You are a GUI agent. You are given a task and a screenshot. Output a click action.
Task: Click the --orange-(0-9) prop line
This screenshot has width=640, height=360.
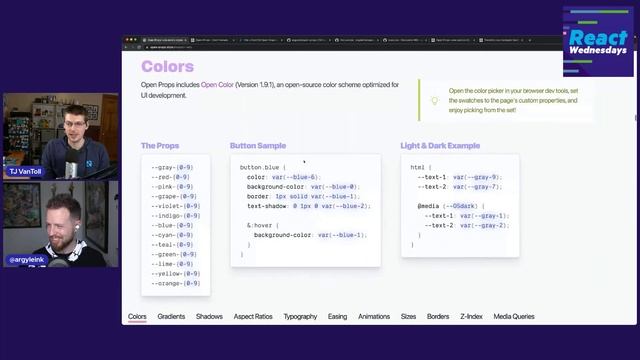176,283
